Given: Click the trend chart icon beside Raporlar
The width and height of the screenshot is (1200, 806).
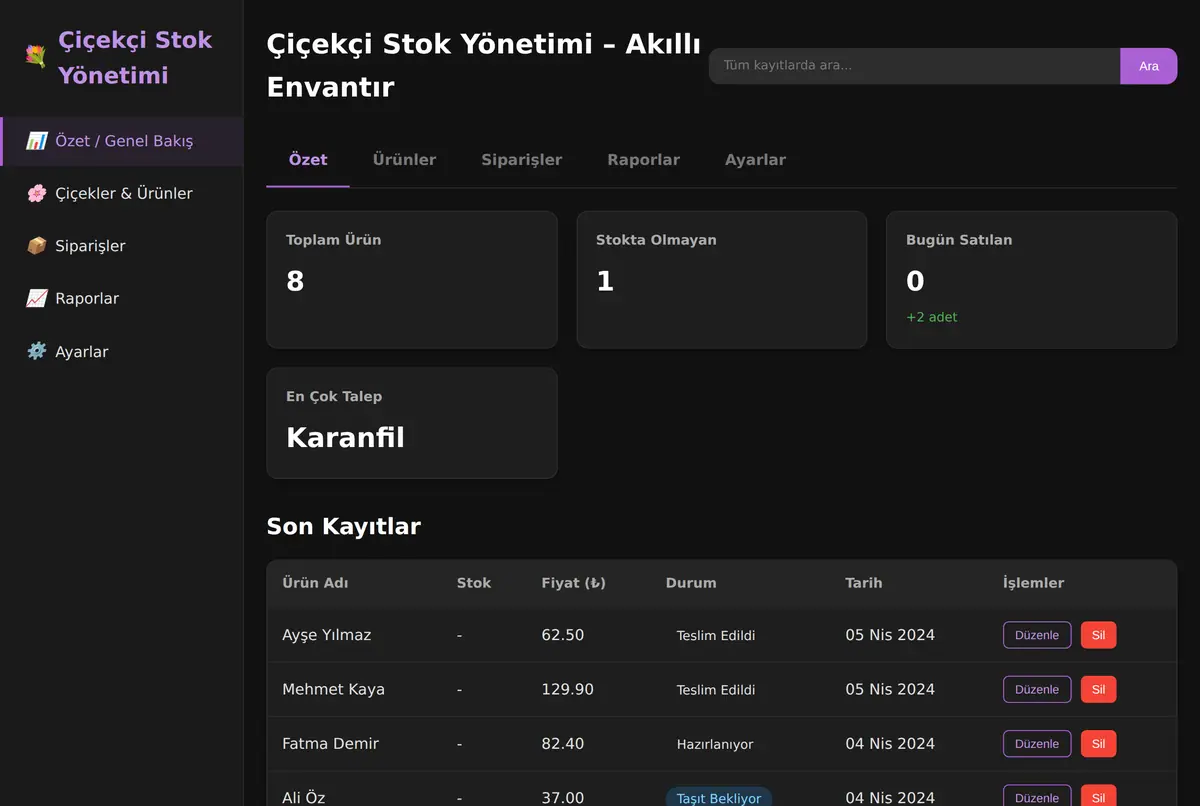Looking at the screenshot, I should 36,299.
